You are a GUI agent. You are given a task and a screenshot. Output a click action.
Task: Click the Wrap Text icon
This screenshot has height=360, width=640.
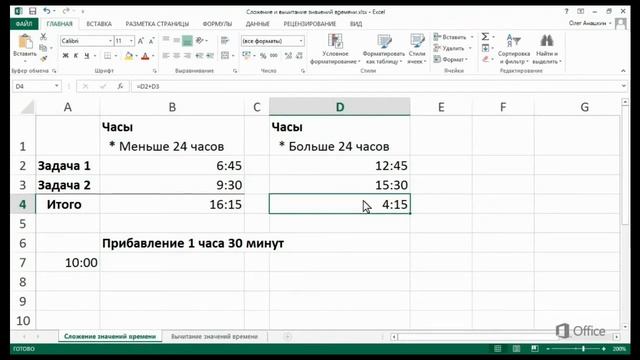coord(224,40)
